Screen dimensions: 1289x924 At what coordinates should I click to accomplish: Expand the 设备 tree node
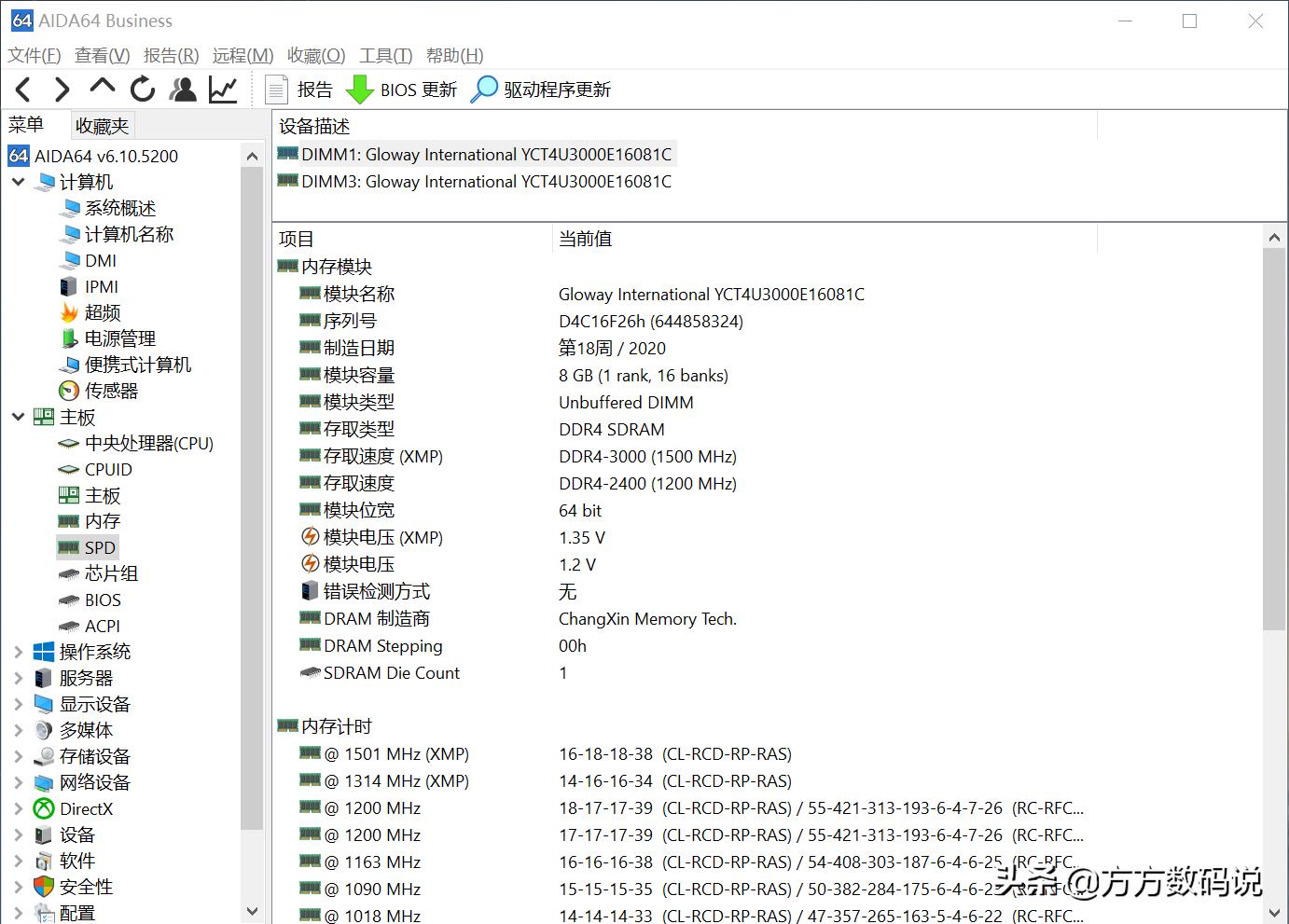point(18,834)
